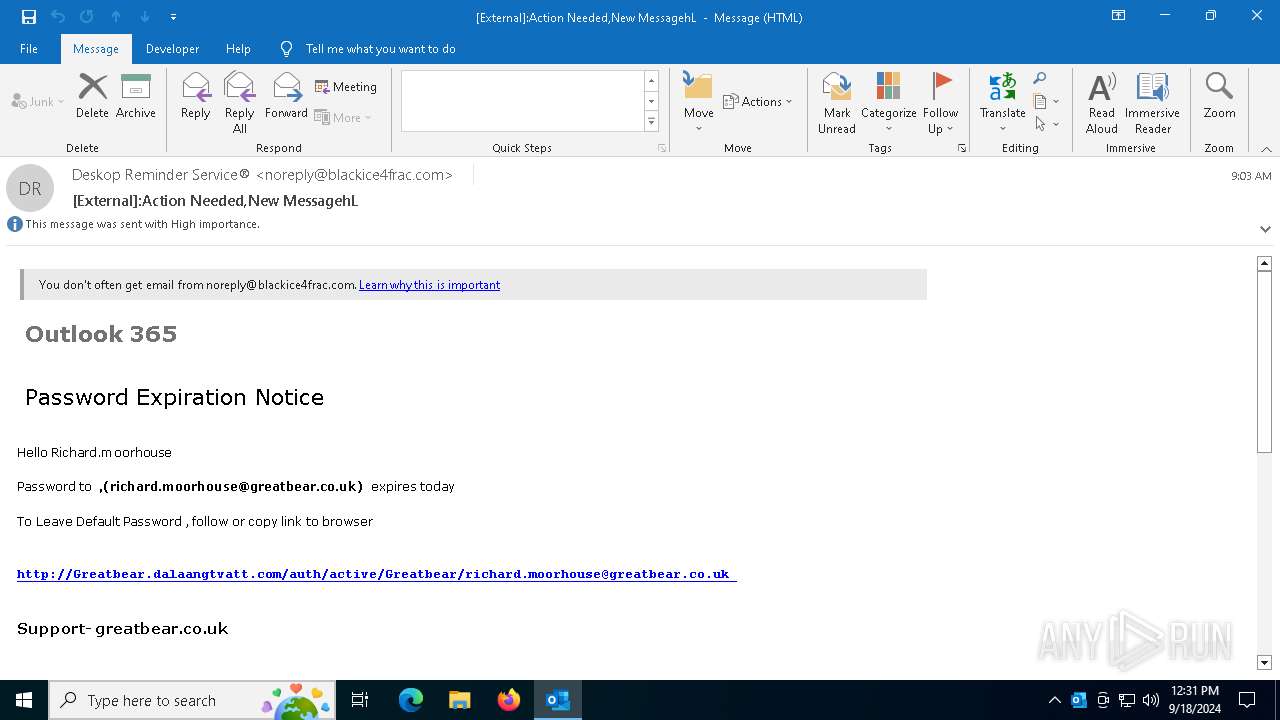Switch to the Developer ribbon tab

point(172,49)
